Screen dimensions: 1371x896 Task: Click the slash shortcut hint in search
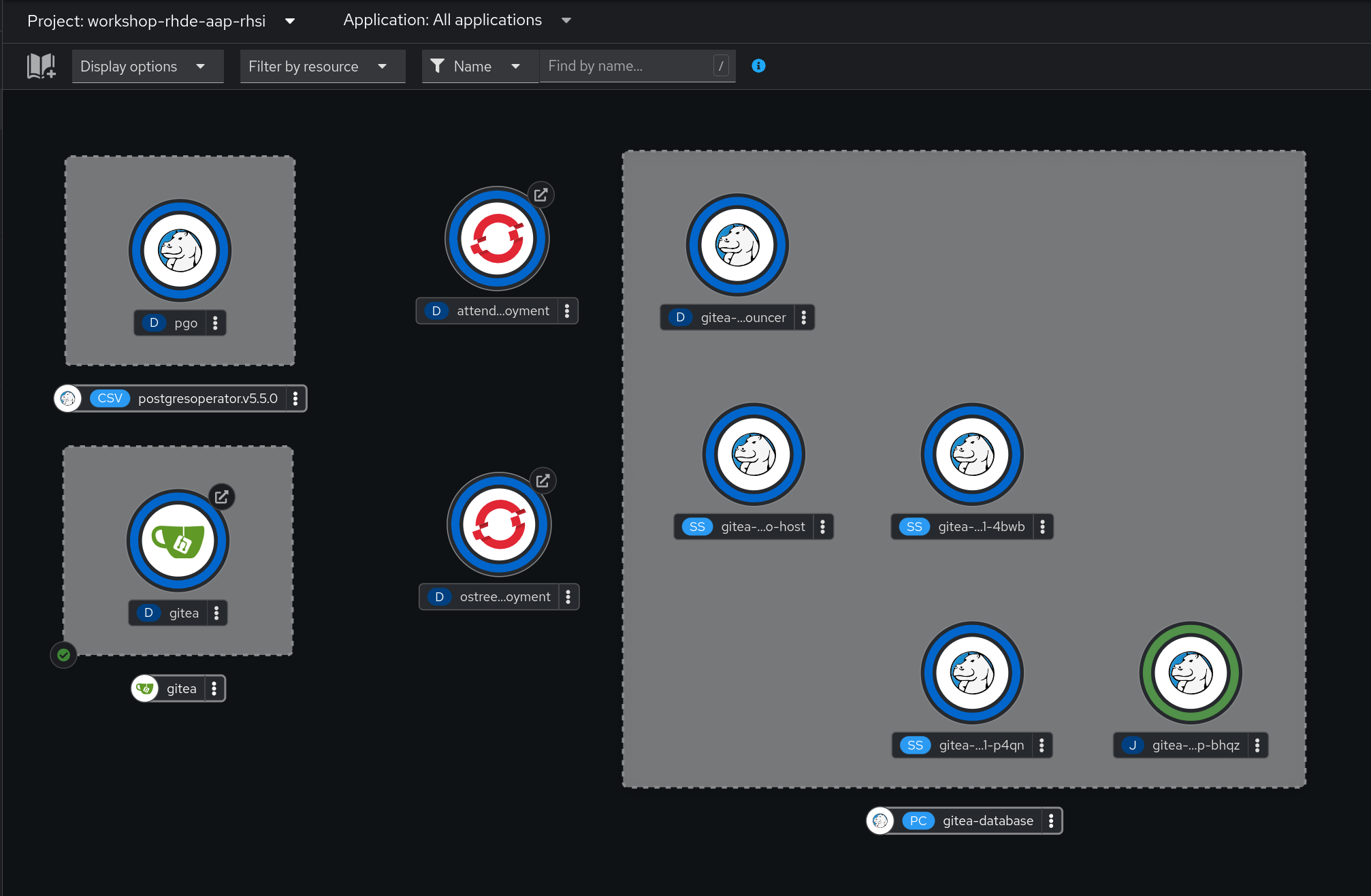721,66
